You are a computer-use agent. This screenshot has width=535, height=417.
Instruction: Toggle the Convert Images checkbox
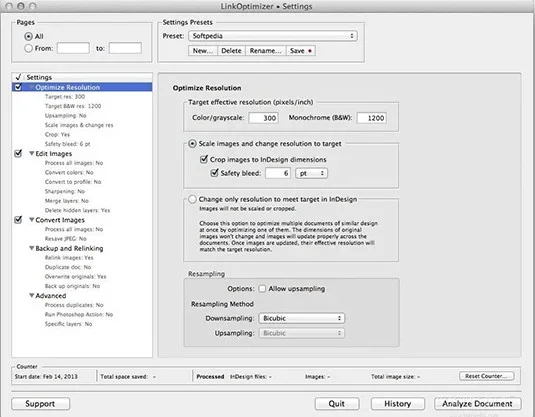[18, 219]
